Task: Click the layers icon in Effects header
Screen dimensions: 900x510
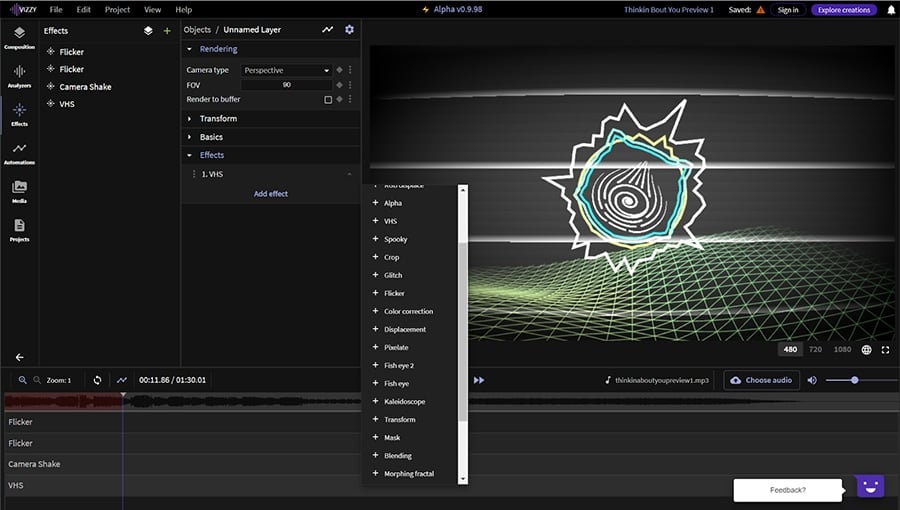Action: click(148, 30)
